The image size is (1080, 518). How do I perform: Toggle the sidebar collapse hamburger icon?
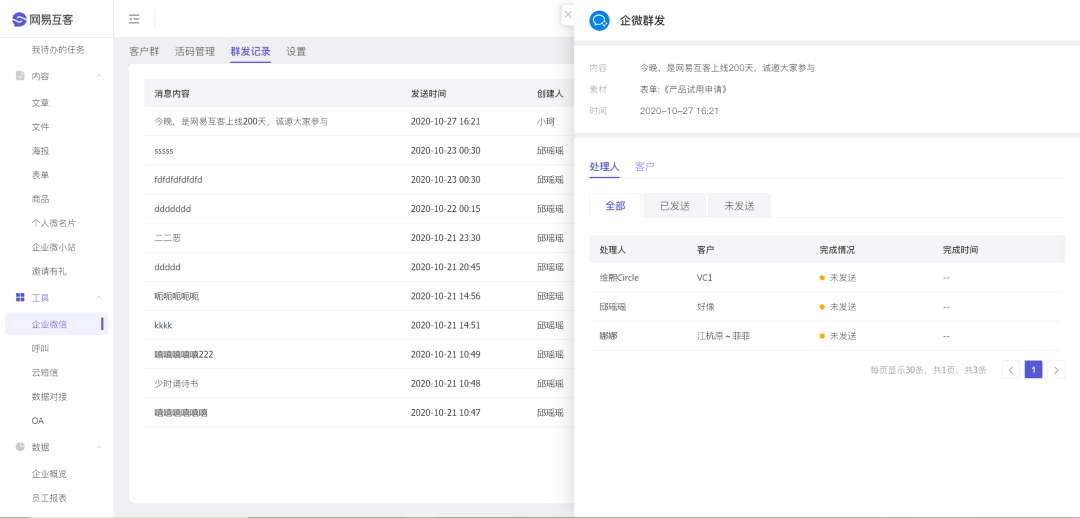[134, 19]
